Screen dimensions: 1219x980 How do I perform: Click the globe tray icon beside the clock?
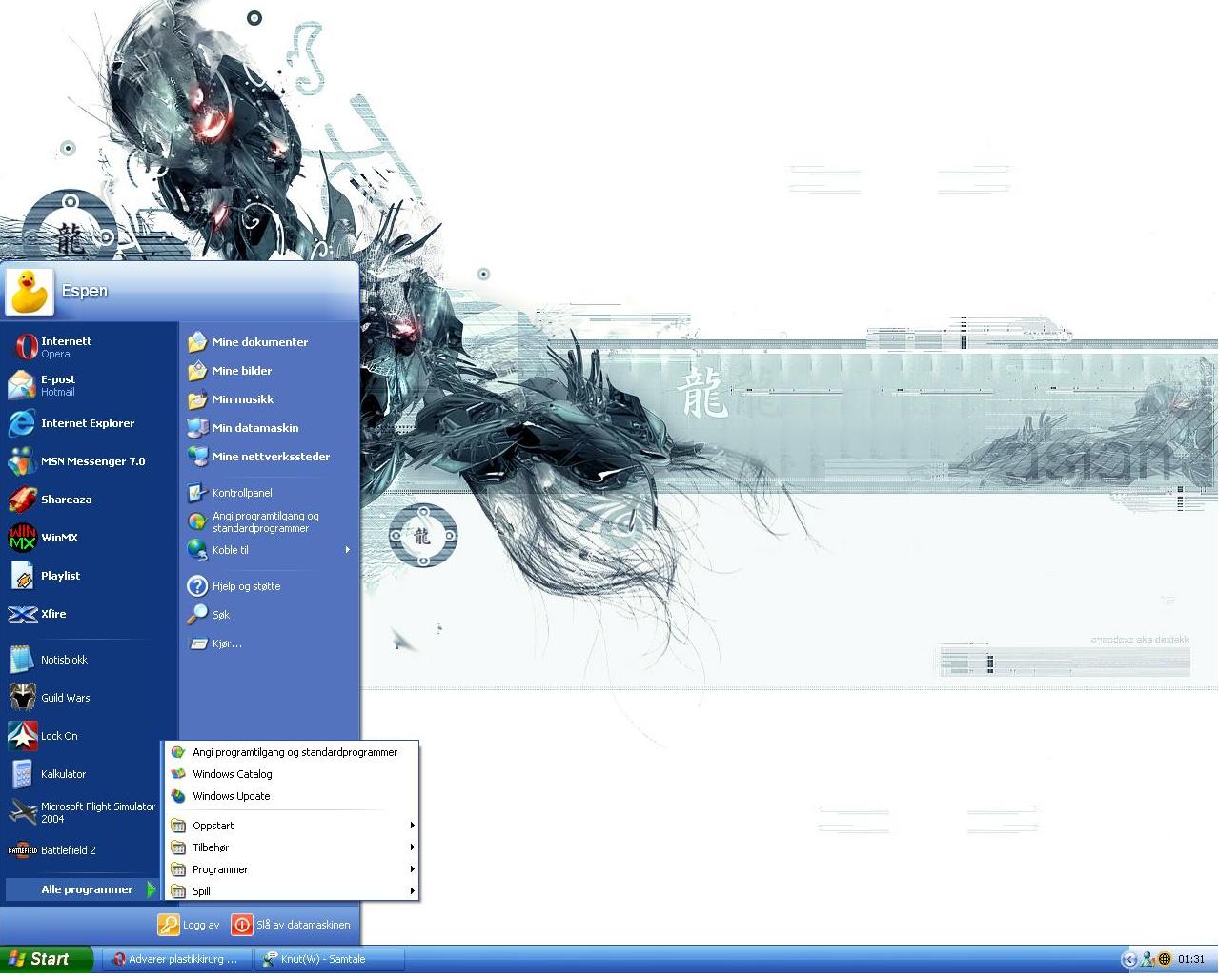[x=1165, y=959]
